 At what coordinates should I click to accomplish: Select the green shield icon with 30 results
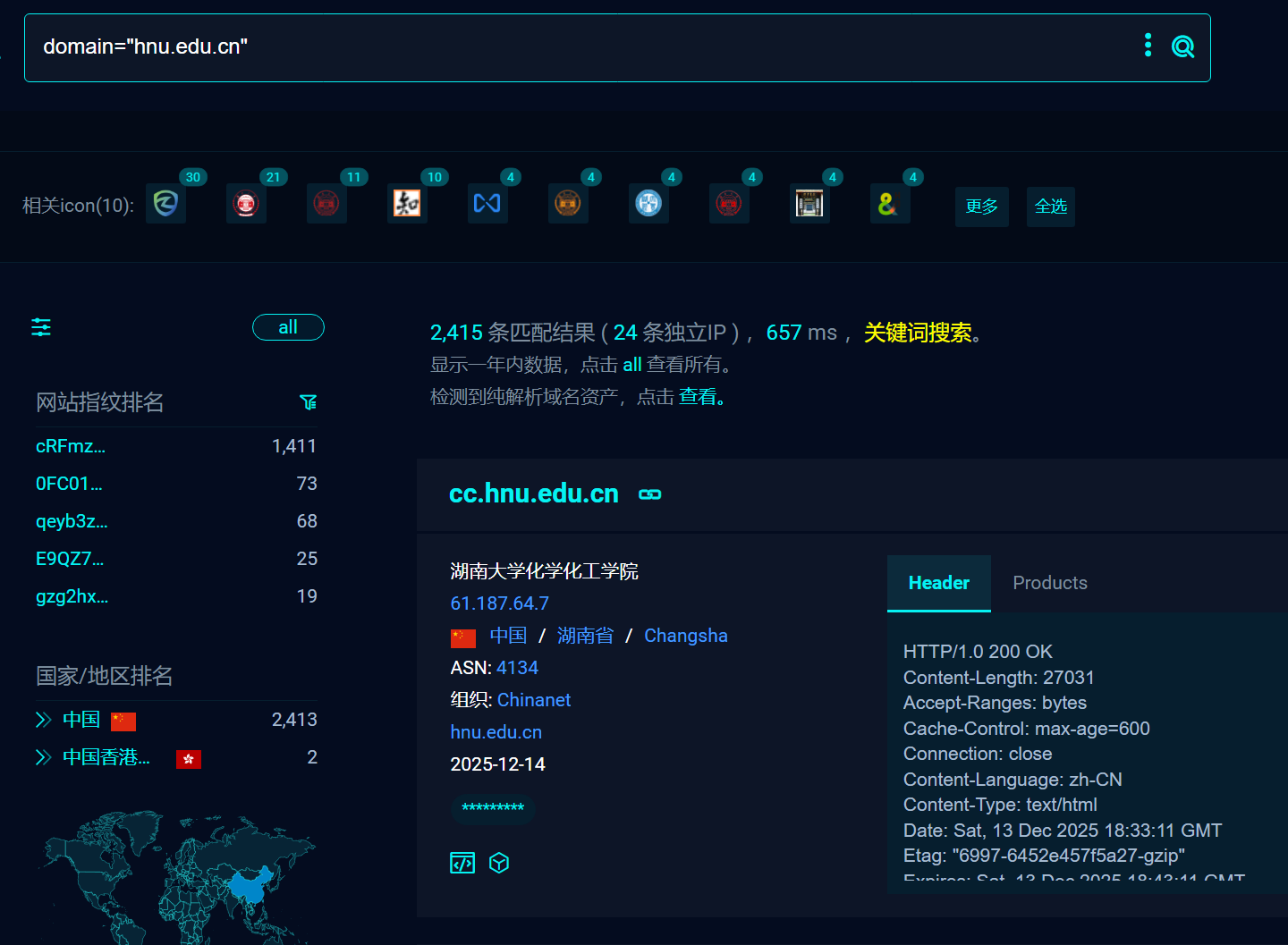point(165,204)
